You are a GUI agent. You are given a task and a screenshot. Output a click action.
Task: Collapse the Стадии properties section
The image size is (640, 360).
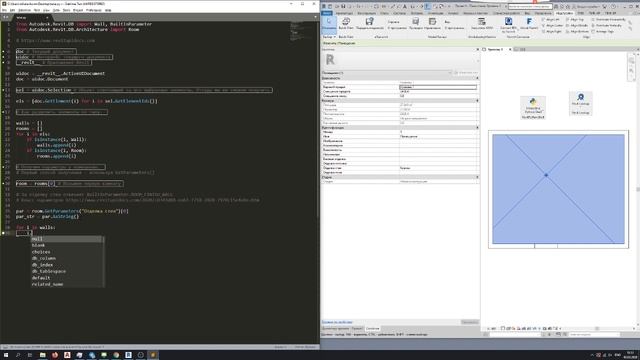[477, 177]
